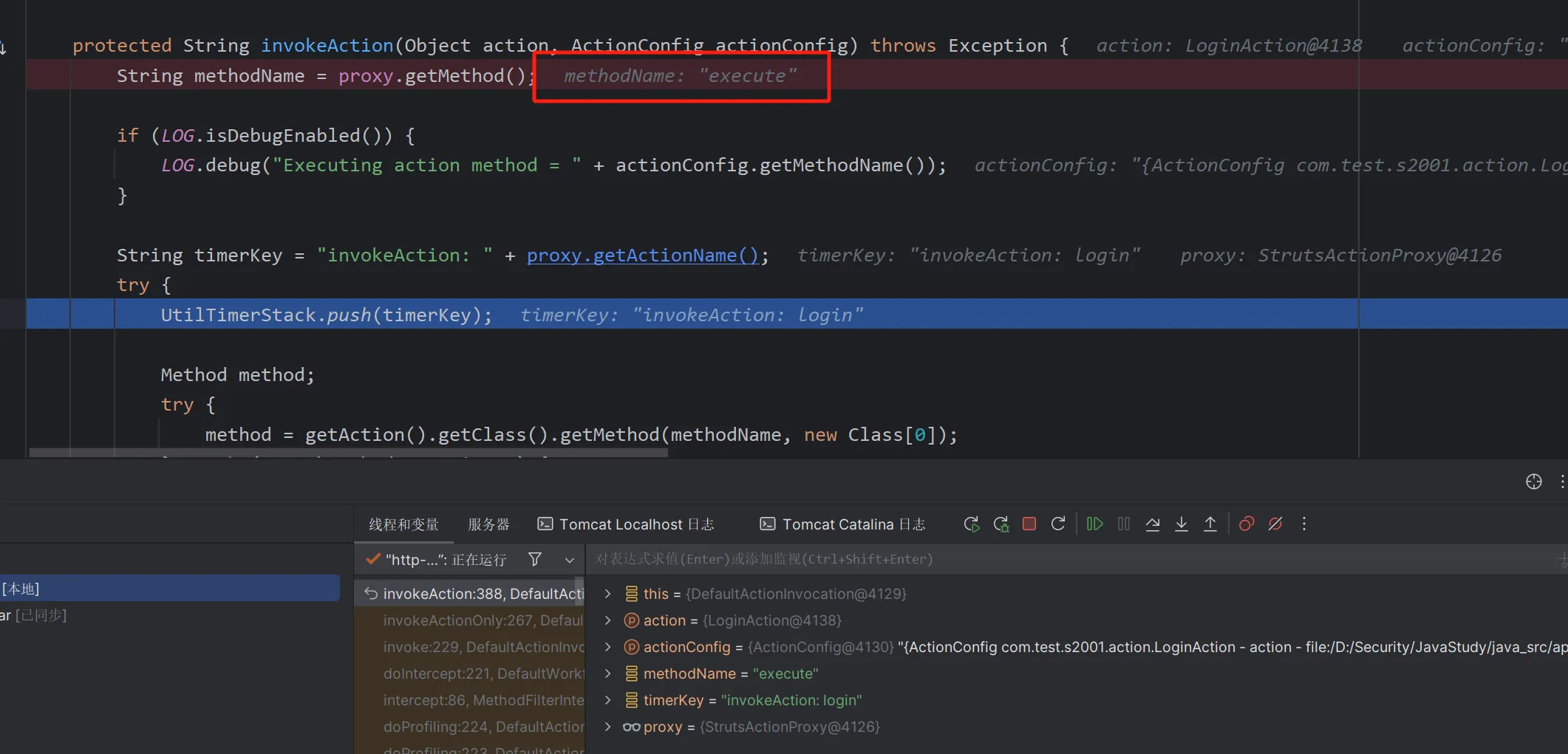Click the field icon beside 'timerKey' variable
Viewport: 1568px width, 754px height.
pos(632,700)
